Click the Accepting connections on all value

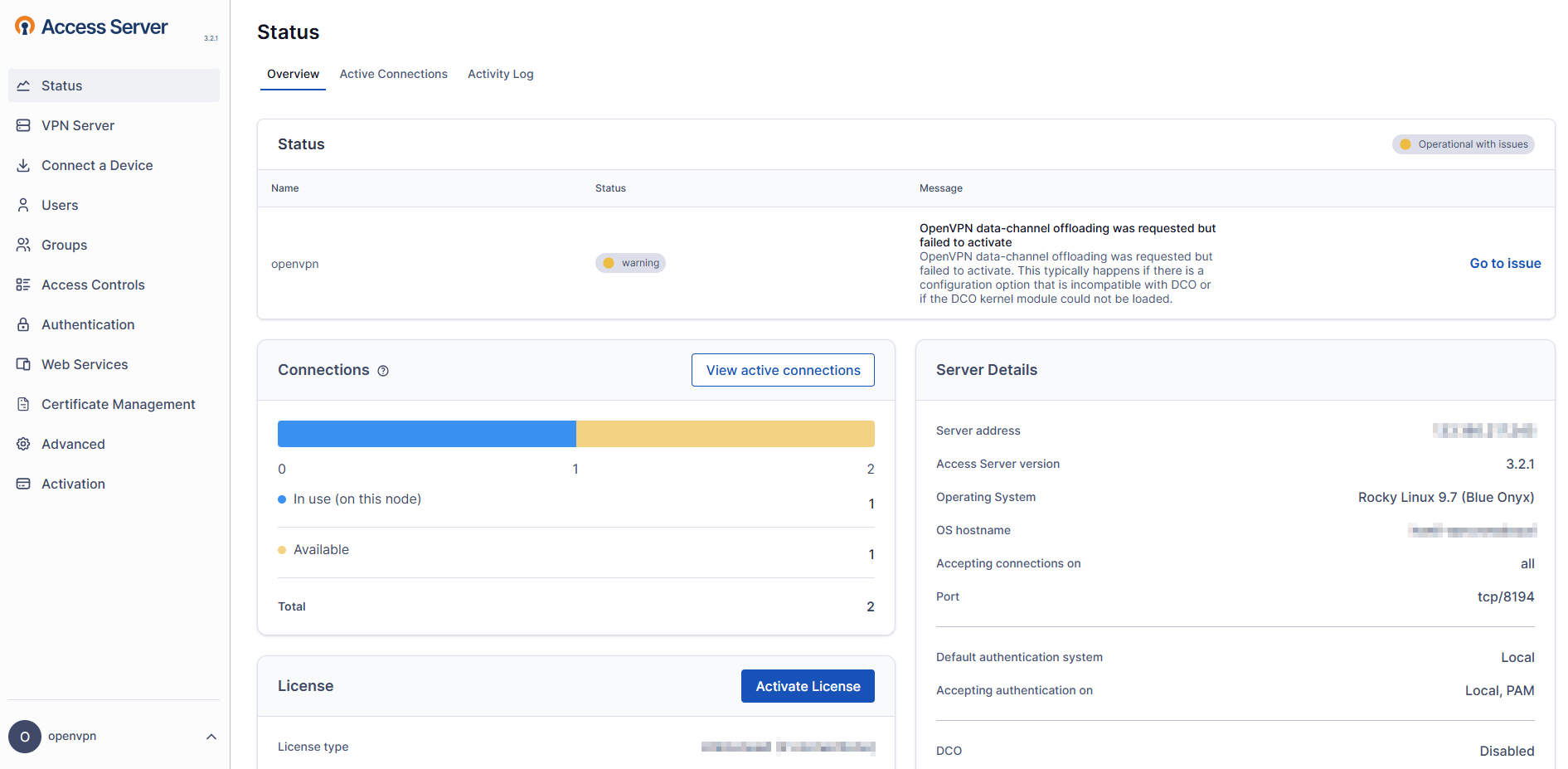pos(1527,563)
